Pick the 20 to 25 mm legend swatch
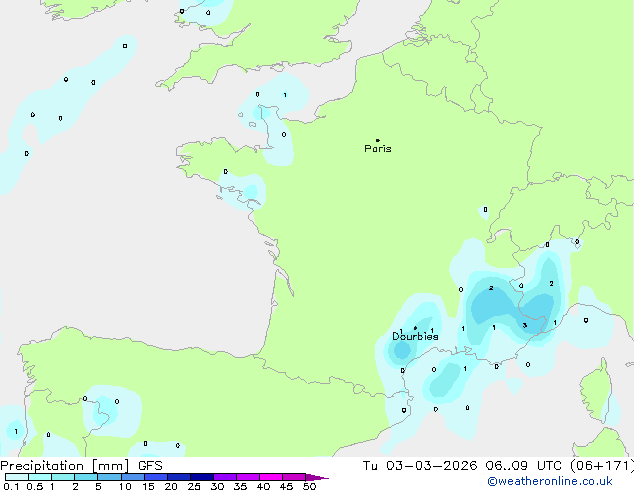This screenshot has height=490, width=634. coord(178,477)
